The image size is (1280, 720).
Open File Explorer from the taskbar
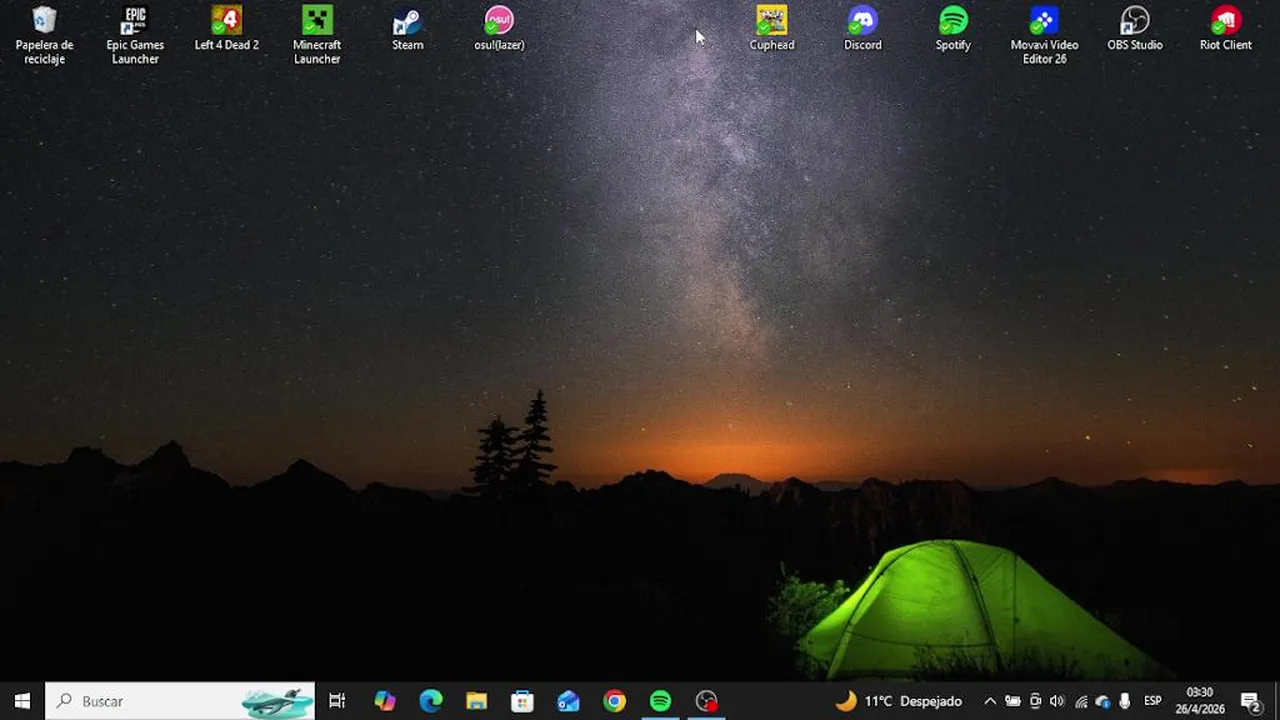[x=477, y=701]
